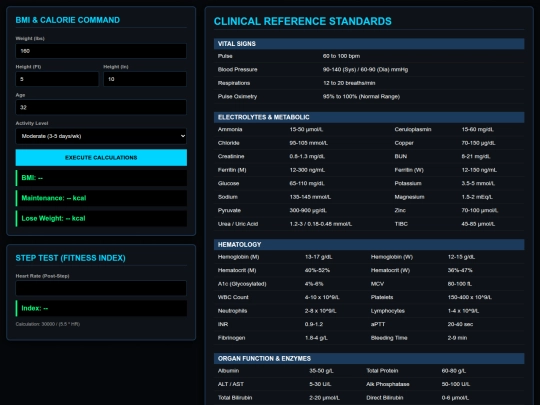Click the Magnesium label
Viewport: 540px width, 405px height.
point(409,197)
